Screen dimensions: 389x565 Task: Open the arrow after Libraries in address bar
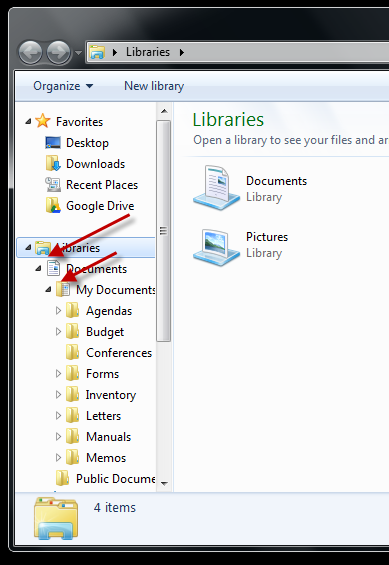click(182, 53)
